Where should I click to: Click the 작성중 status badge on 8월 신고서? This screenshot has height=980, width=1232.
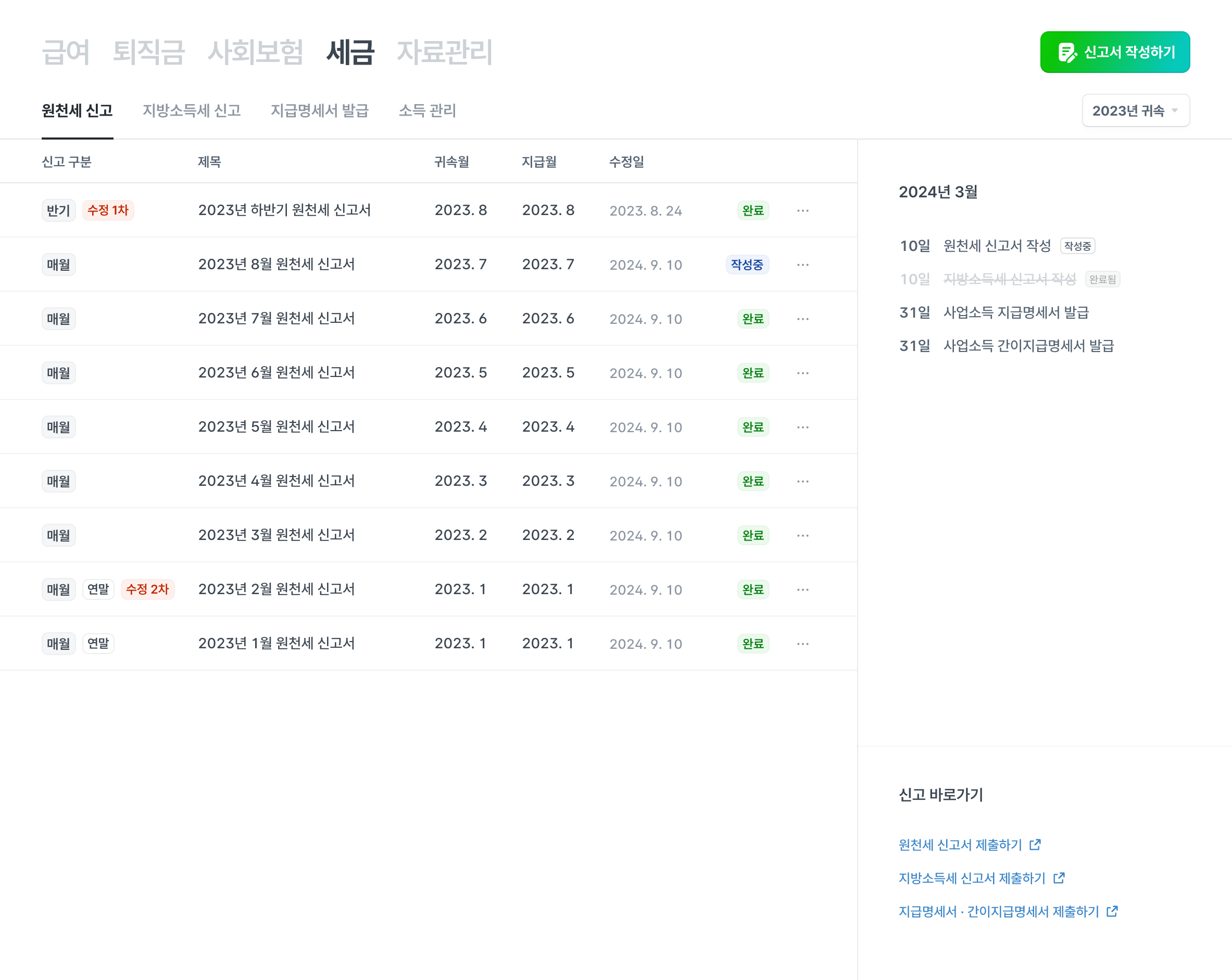point(746,265)
